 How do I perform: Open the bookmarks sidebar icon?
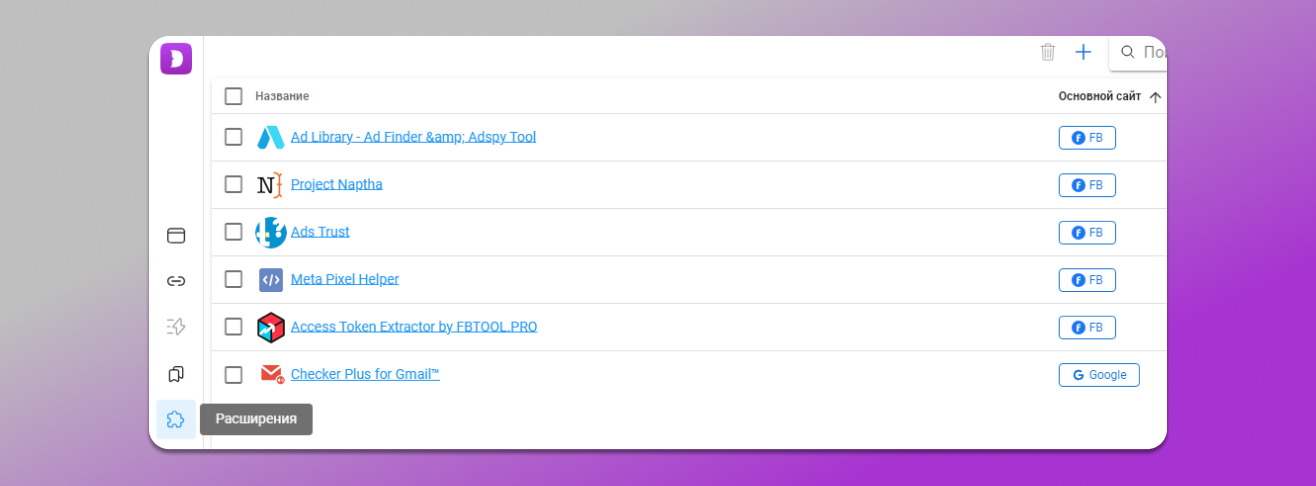click(x=176, y=374)
